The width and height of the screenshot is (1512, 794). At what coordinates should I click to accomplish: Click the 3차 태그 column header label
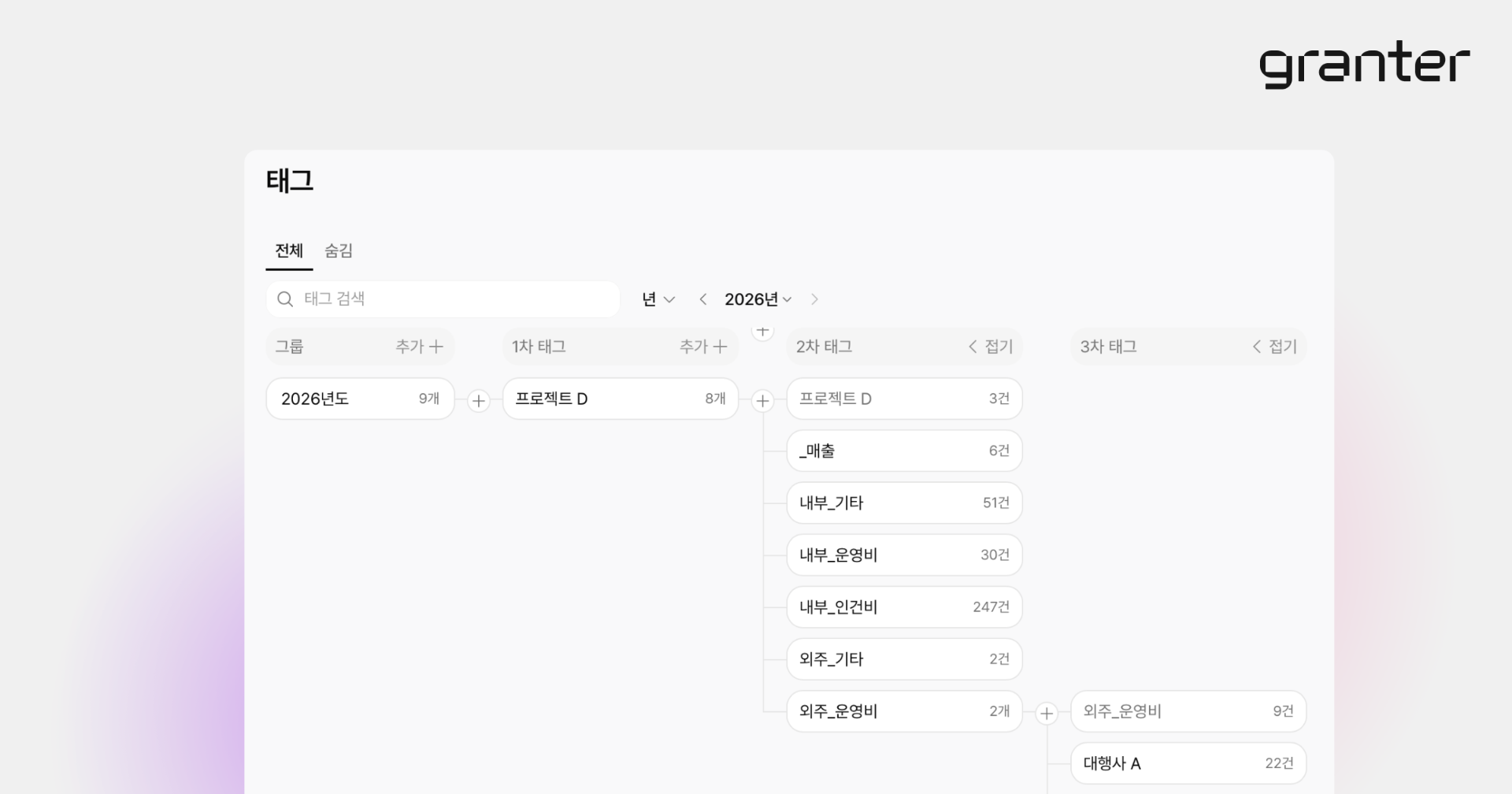[x=1108, y=347]
